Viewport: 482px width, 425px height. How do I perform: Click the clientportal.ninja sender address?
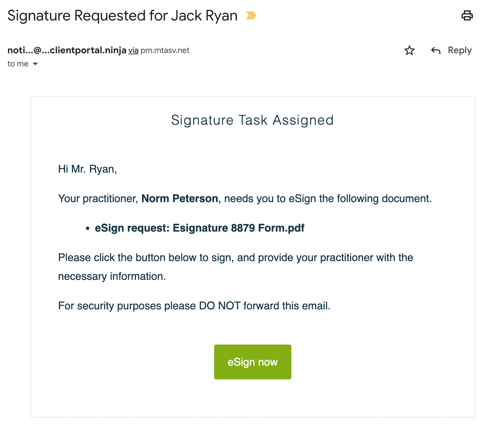coord(67,50)
